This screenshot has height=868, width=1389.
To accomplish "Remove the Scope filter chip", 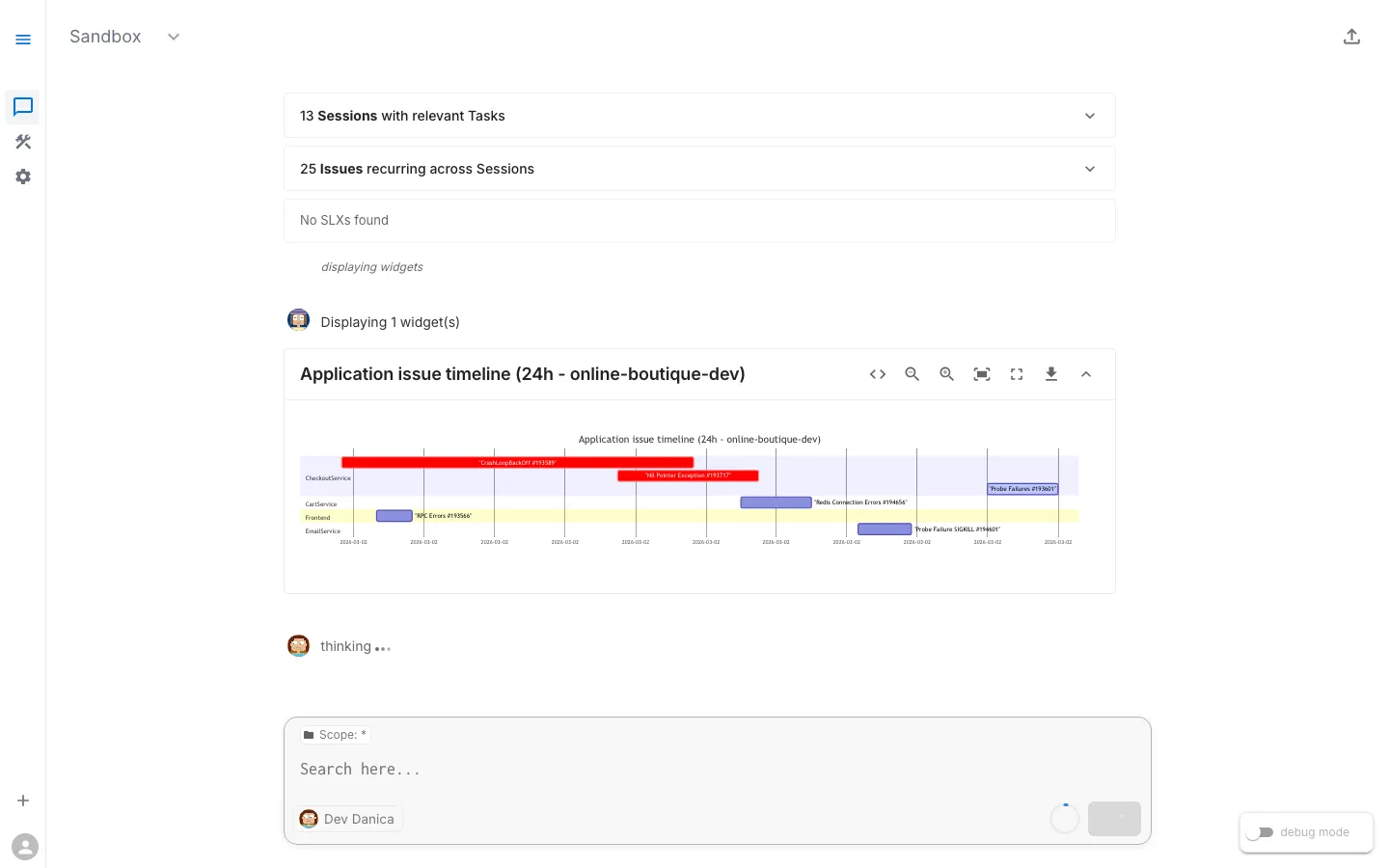I will 335,734.
